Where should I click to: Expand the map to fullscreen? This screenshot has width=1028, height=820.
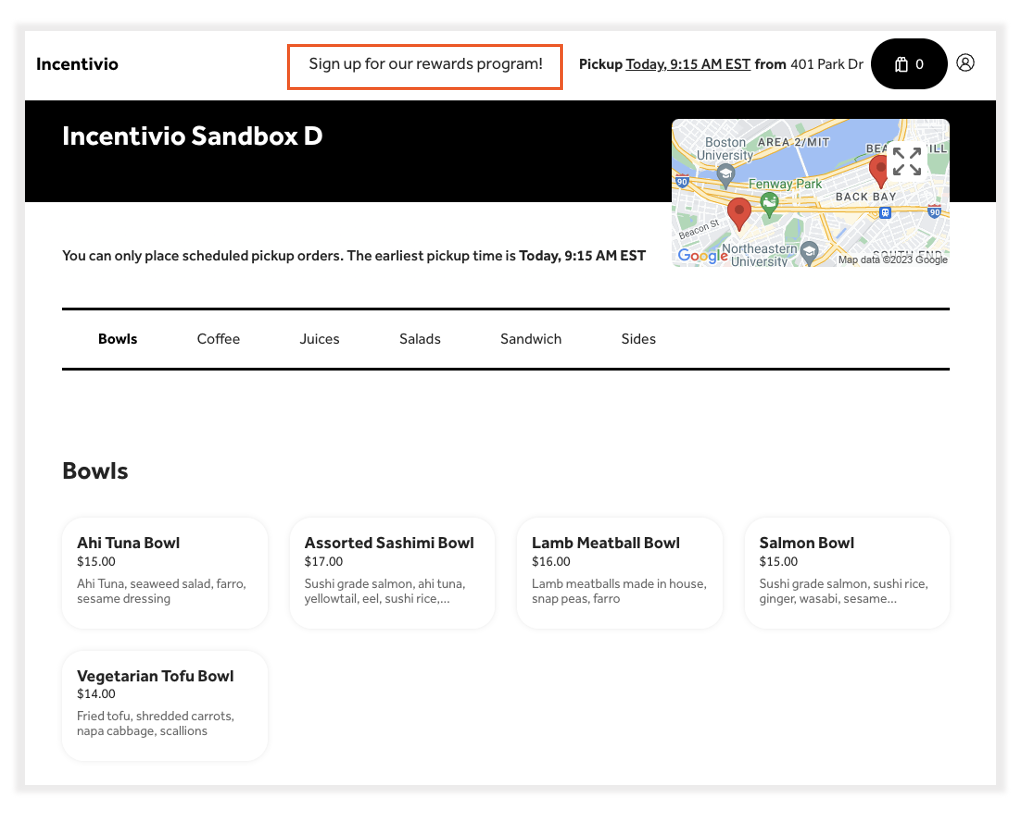coord(906,162)
